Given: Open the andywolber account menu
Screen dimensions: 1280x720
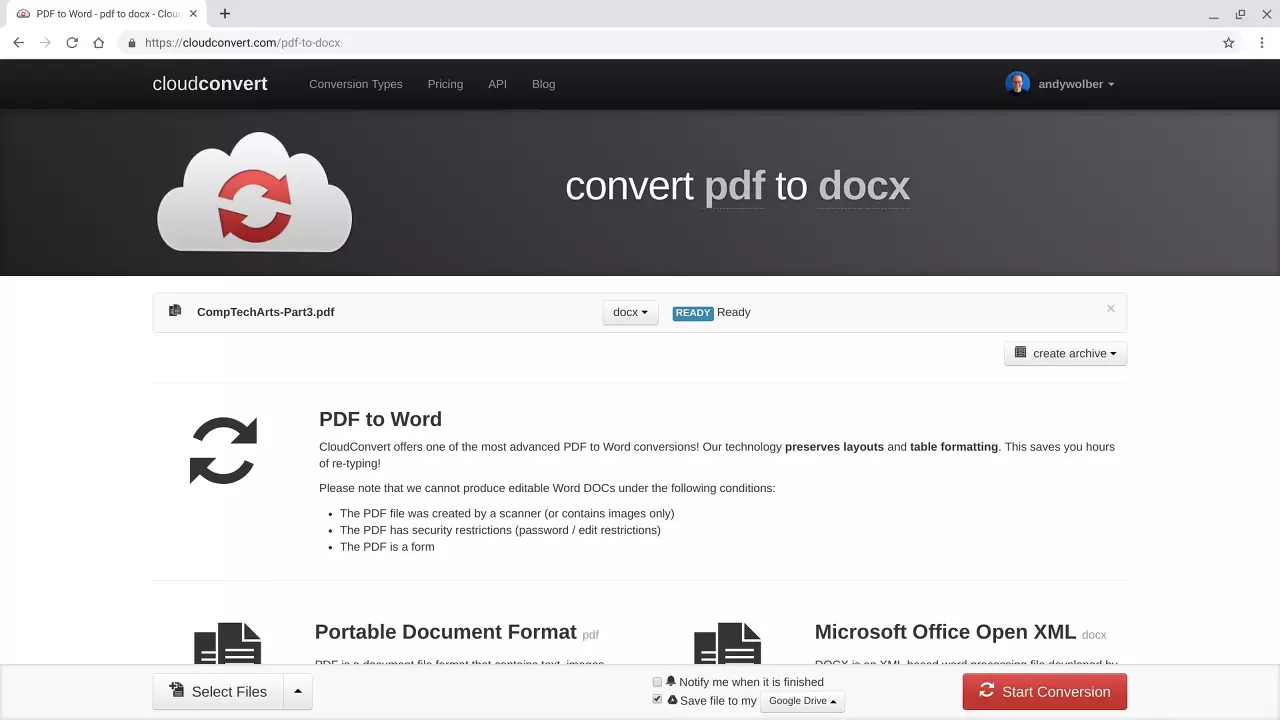Looking at the screenshot, I should [1076, 84].
